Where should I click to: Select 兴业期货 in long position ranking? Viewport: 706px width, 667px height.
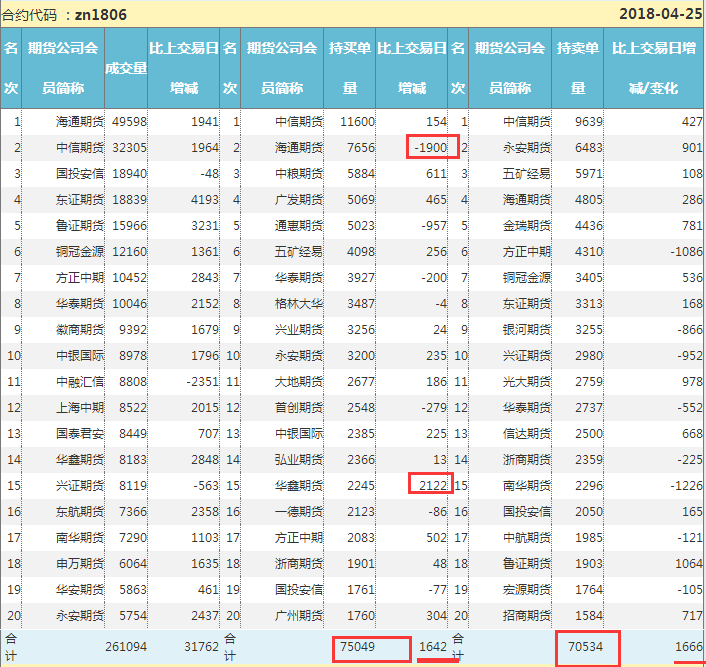pyautogui.click(x=299, y=330)
